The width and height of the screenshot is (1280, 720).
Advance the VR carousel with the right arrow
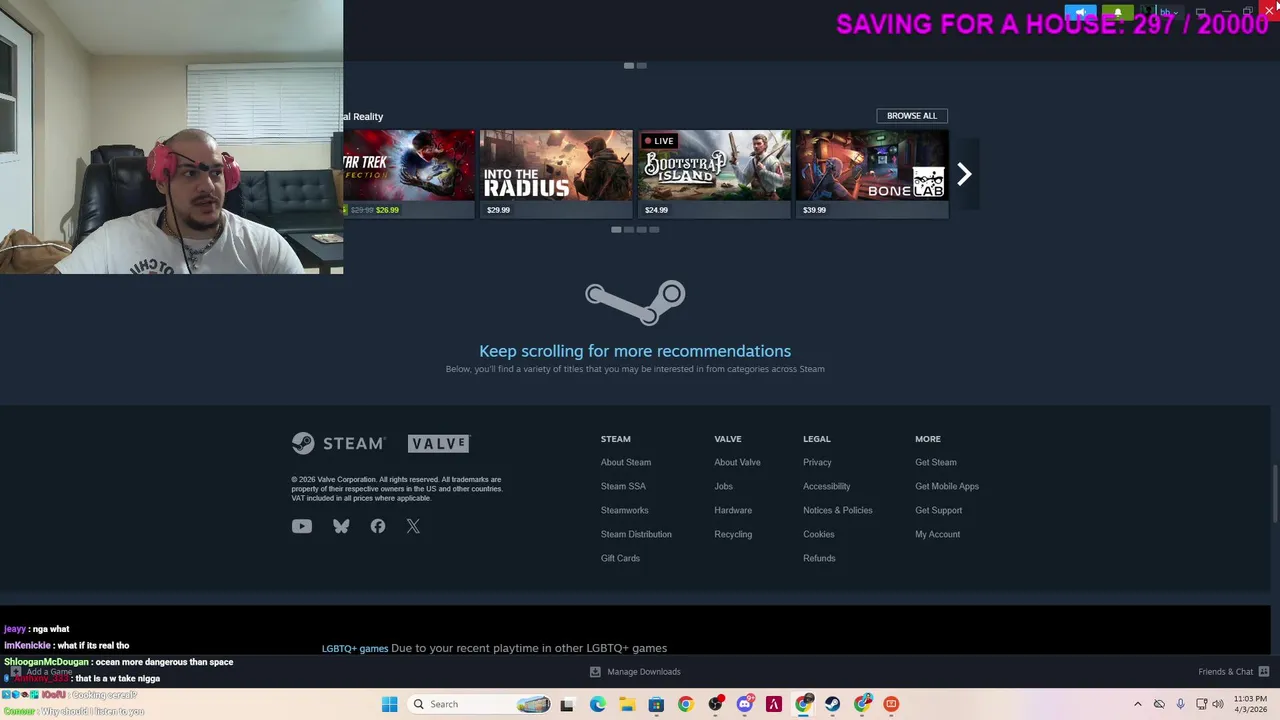[964, 174]
